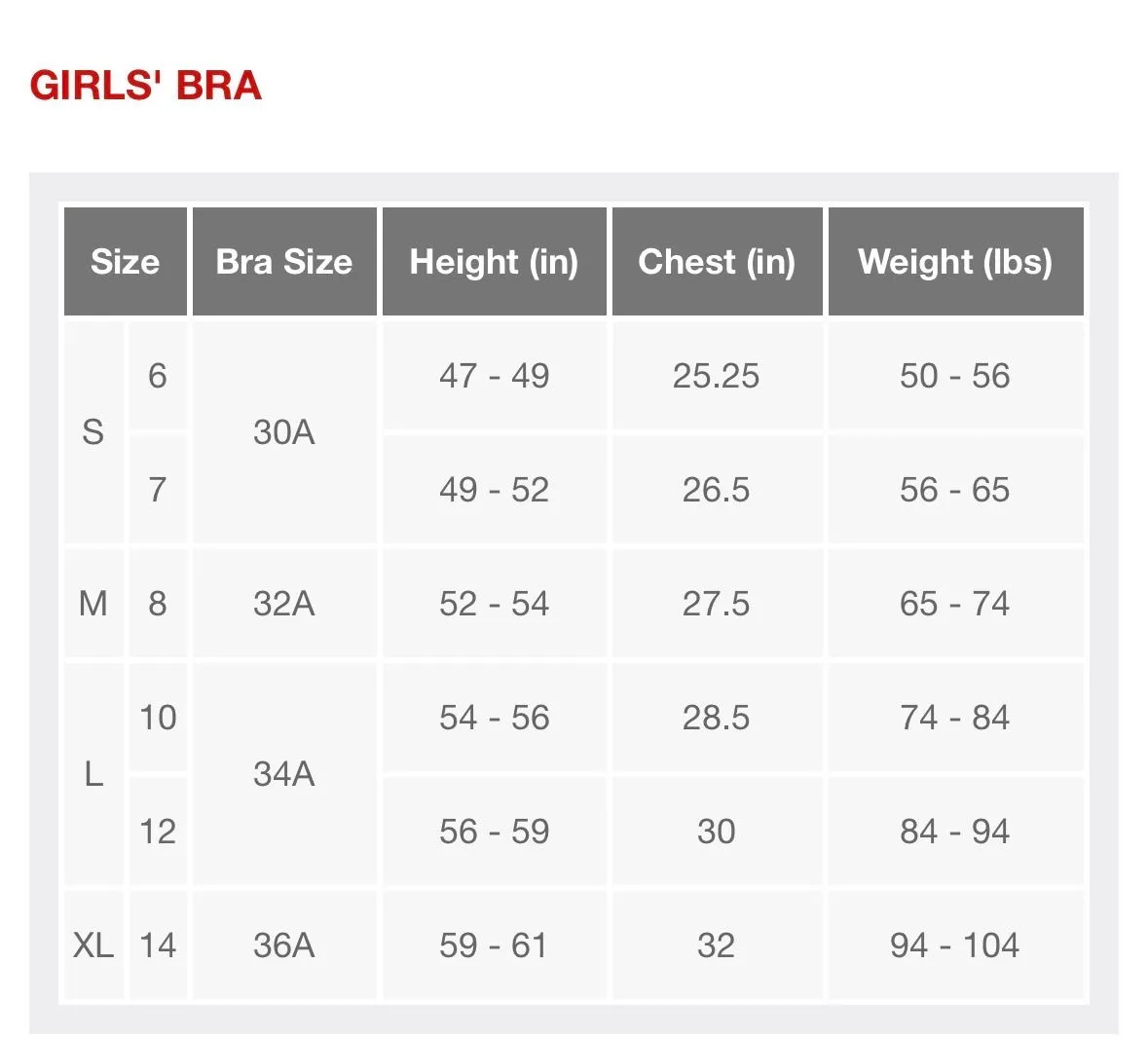Click the 54 - 56 height cell
This screenshot has height=1038, width=1148.
(x=495, y=718)
